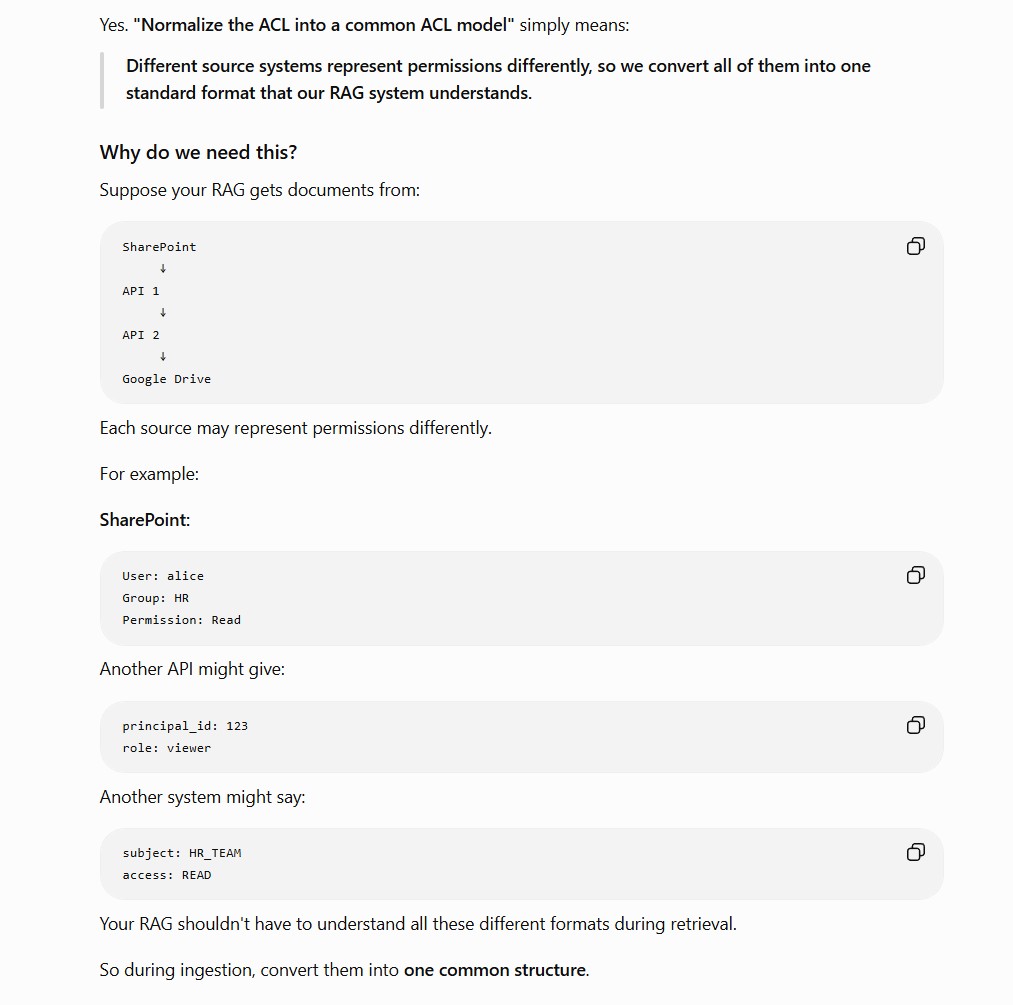The width and height of the screenshot is (1013, 1005).
Task: Click the 'role: viewer' code line
Action: (167, 748)
